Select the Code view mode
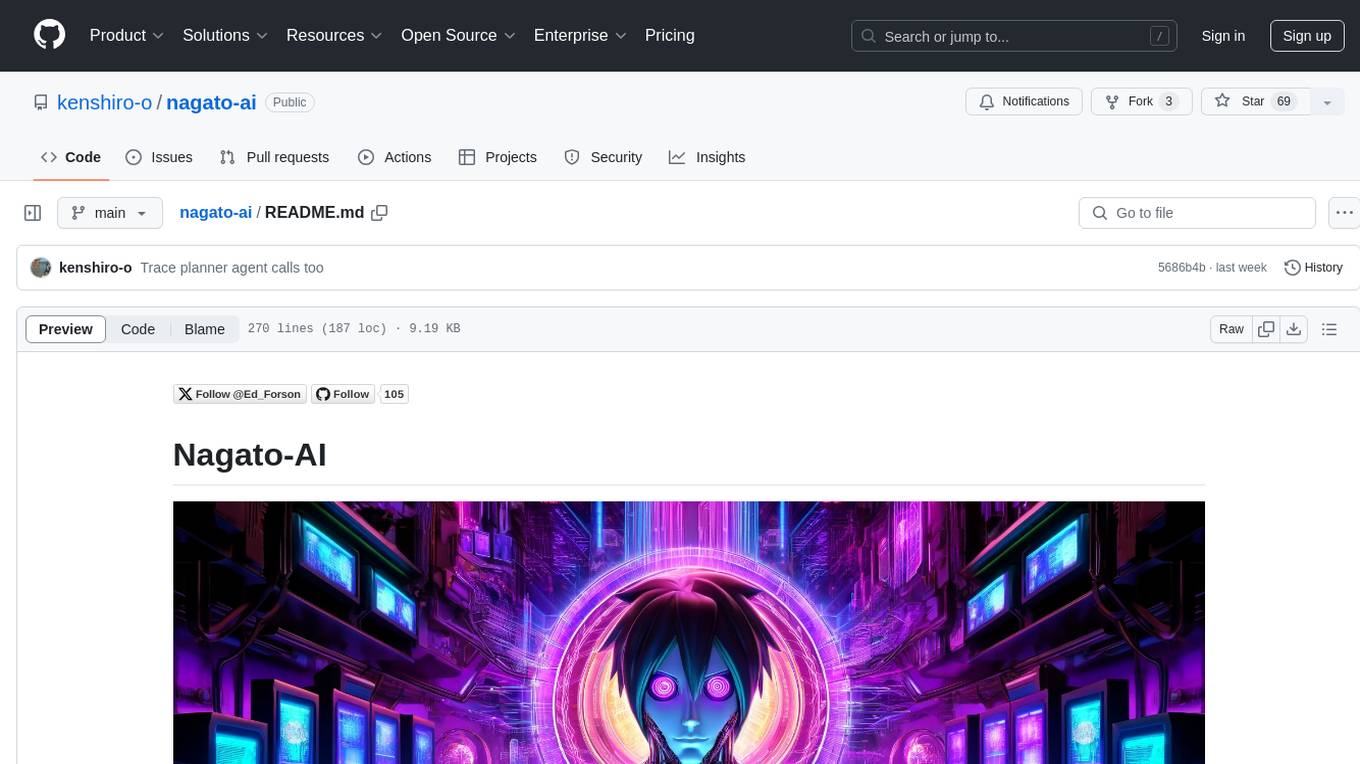Viewport: 1360px width, 764px height. pos(138,329)
